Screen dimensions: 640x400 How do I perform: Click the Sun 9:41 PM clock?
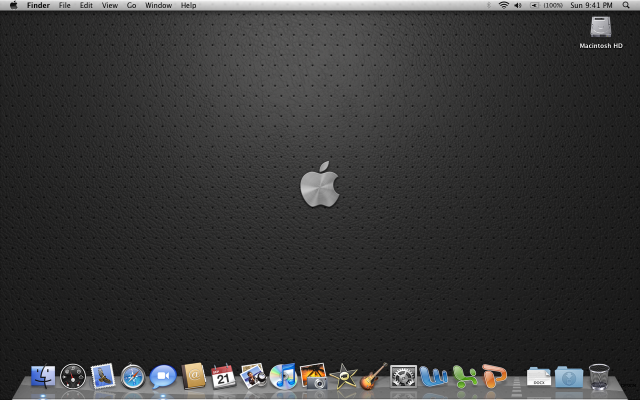591,5
